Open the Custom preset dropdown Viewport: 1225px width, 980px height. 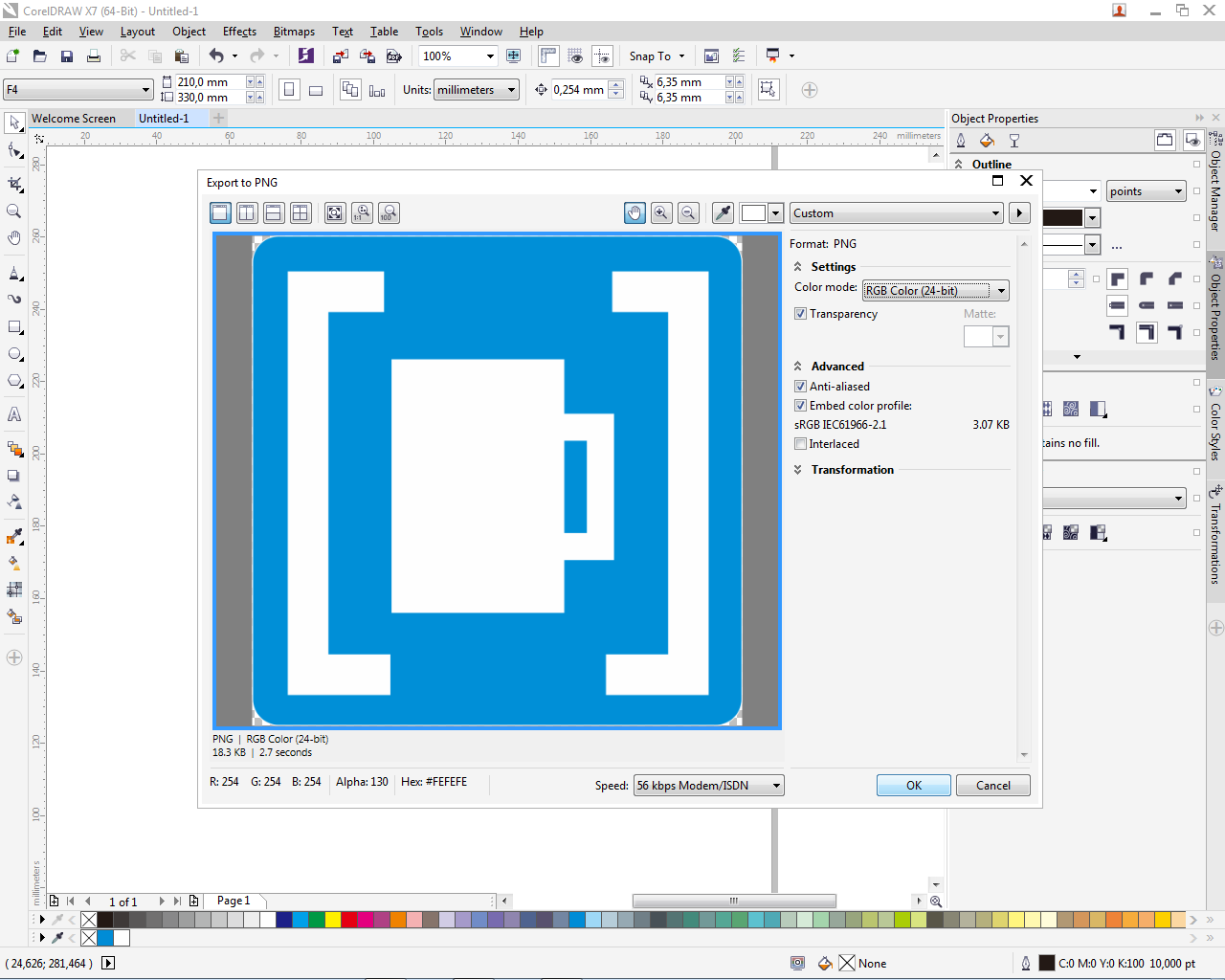click(x=896, y=213)
